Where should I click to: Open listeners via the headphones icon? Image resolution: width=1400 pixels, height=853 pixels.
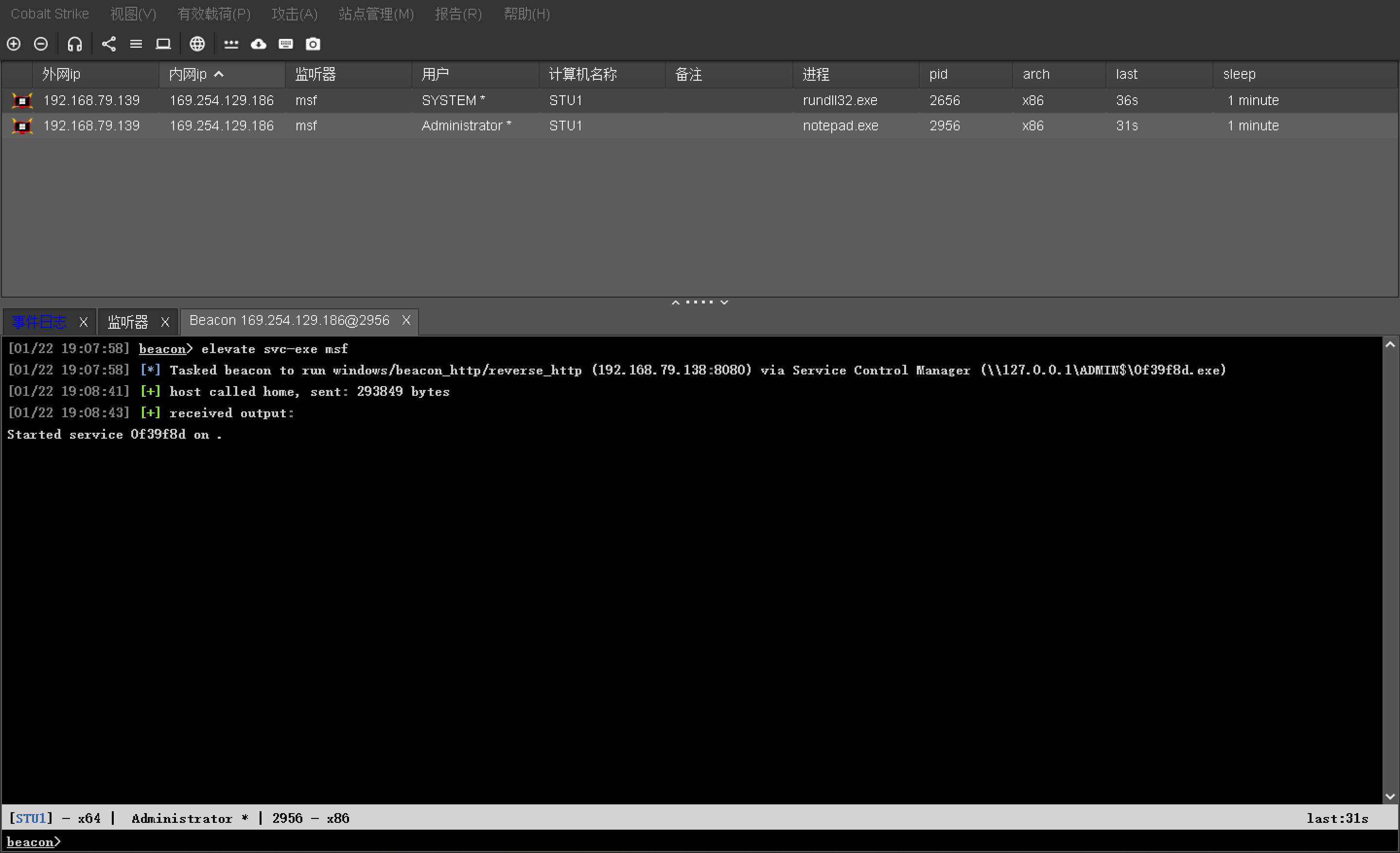(x=74, y=44)
